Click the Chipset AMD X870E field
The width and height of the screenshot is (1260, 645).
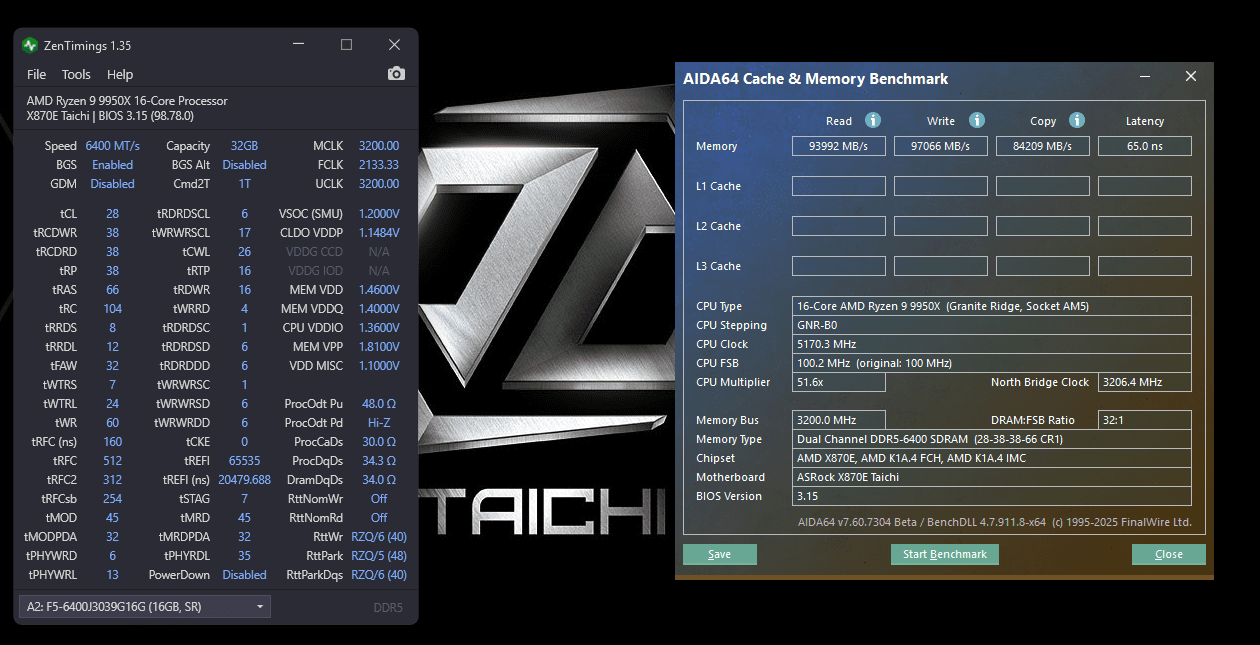[x=992, y=458]
